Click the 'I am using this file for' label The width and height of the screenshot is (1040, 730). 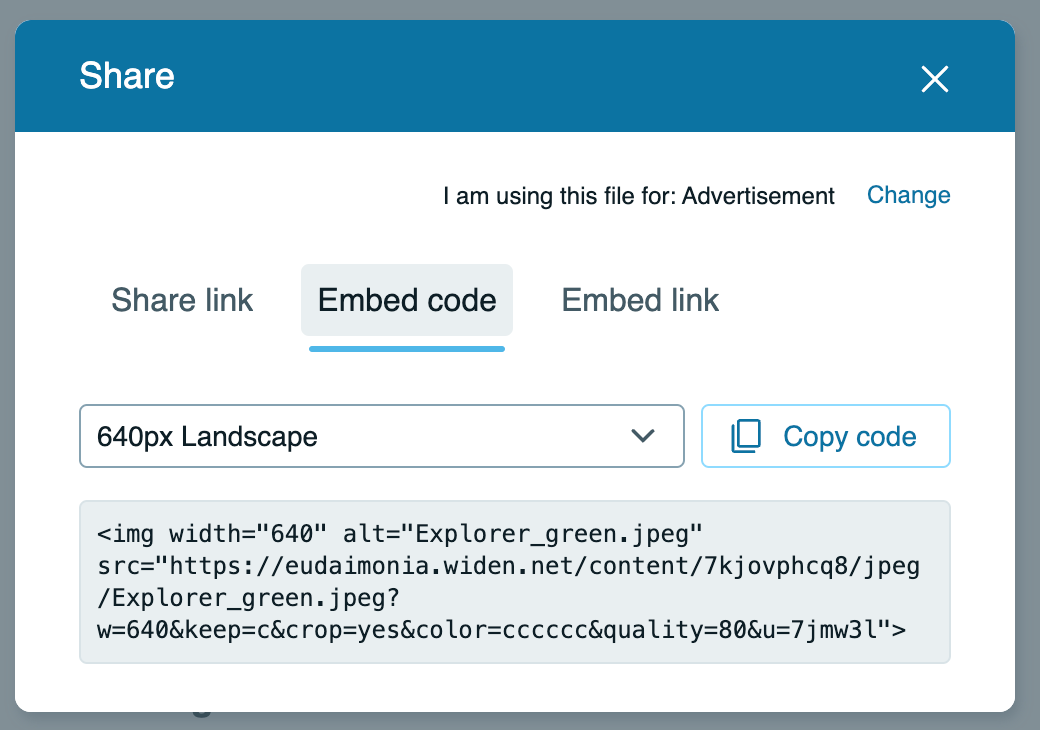[560, 196]
